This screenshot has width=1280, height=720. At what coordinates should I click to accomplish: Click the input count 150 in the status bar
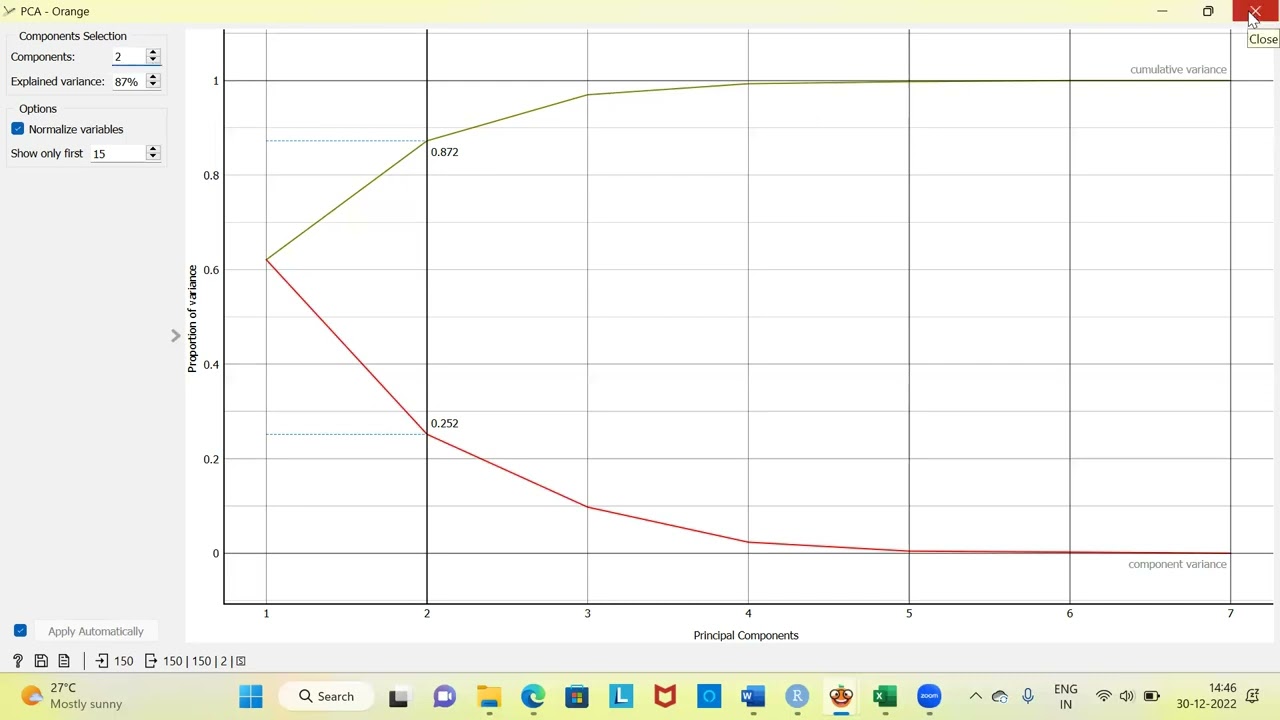point(123,661)
